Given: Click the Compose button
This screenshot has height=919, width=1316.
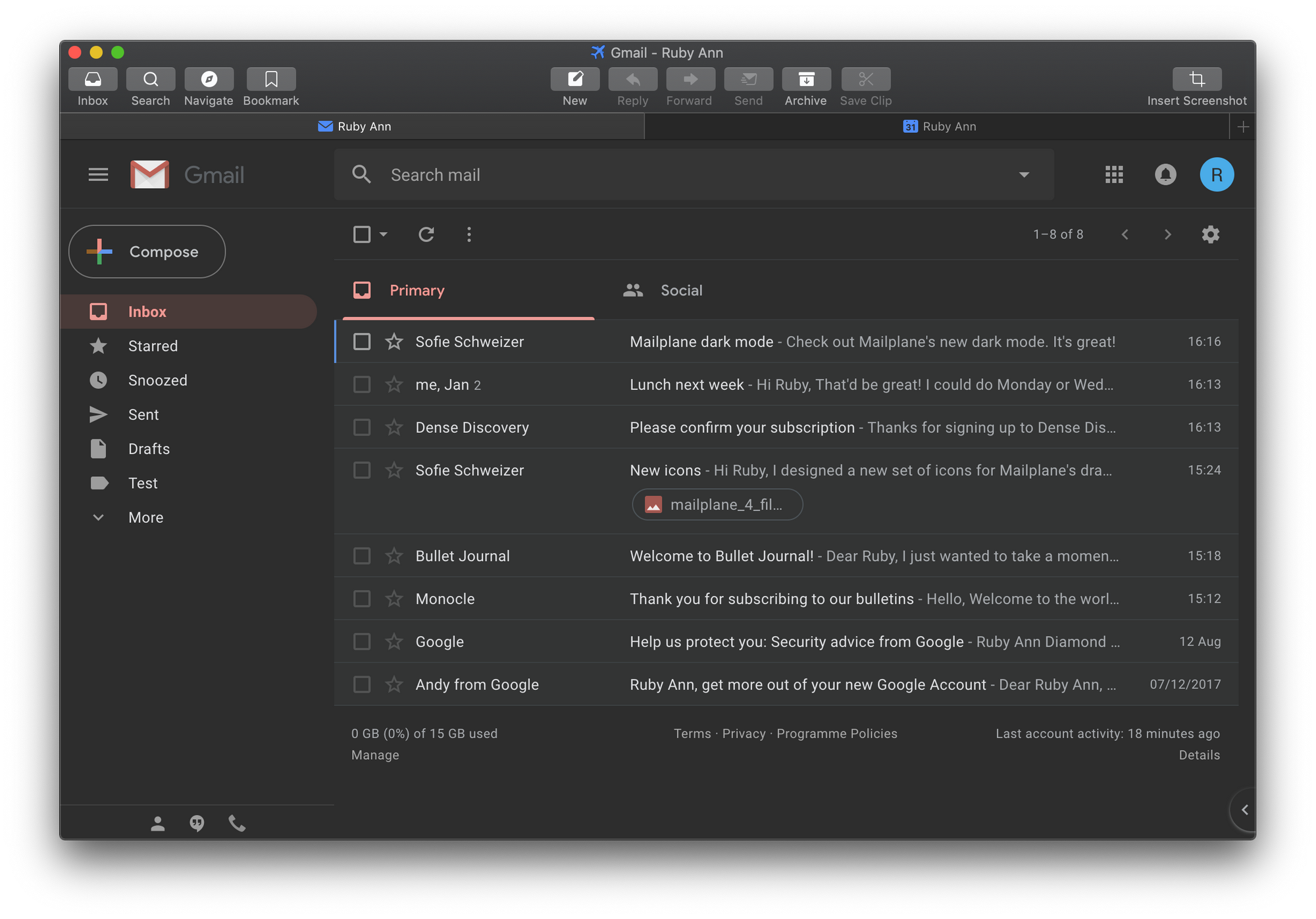Looking at the screenshot, I should tap(147, 251).
